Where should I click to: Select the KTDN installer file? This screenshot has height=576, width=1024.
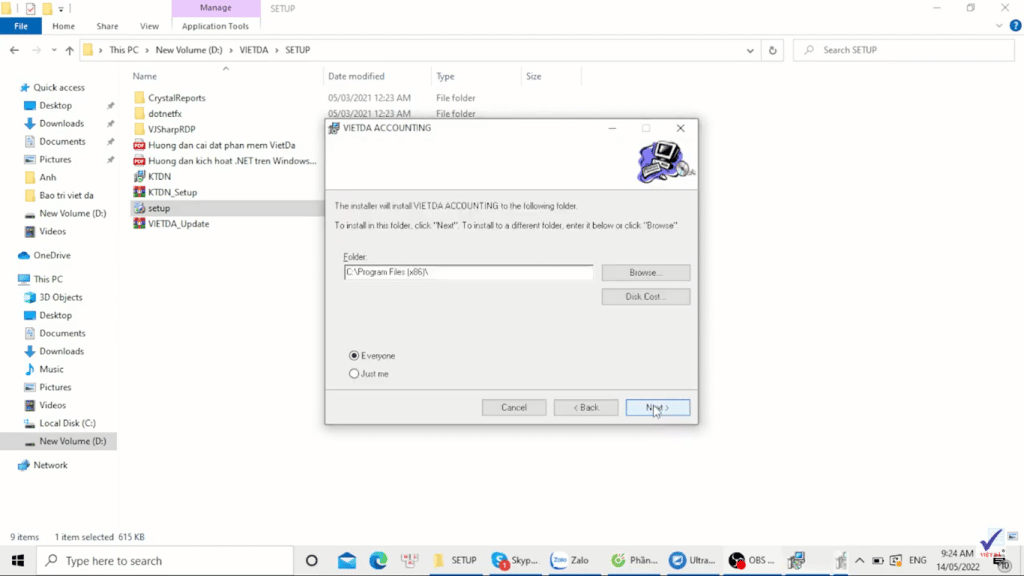click(x=159, y=176)
